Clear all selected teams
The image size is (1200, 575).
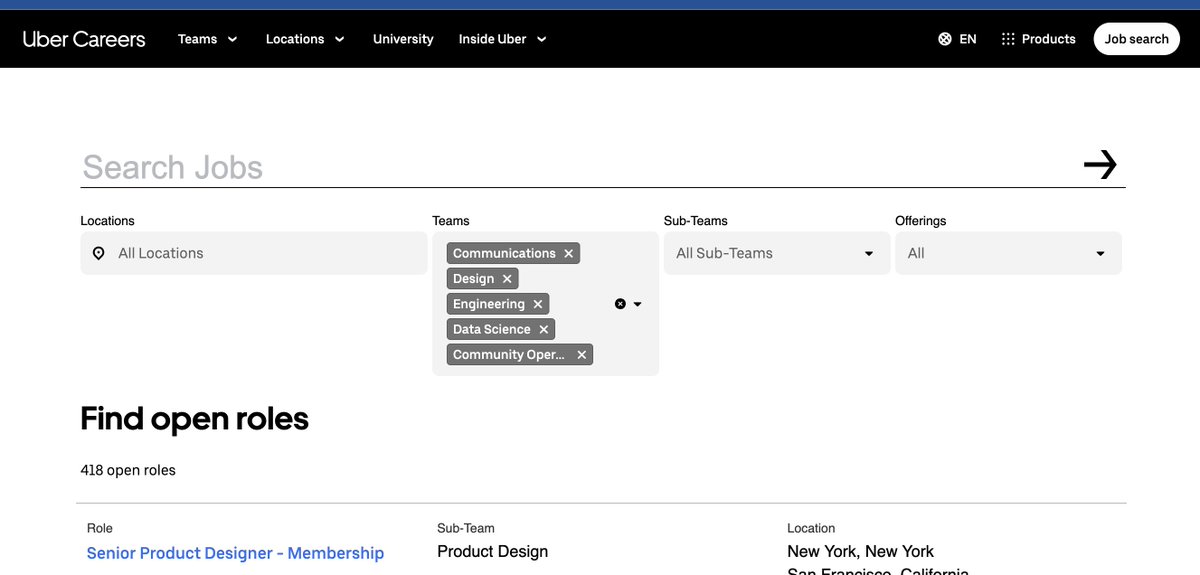click(x=620, y=304)
